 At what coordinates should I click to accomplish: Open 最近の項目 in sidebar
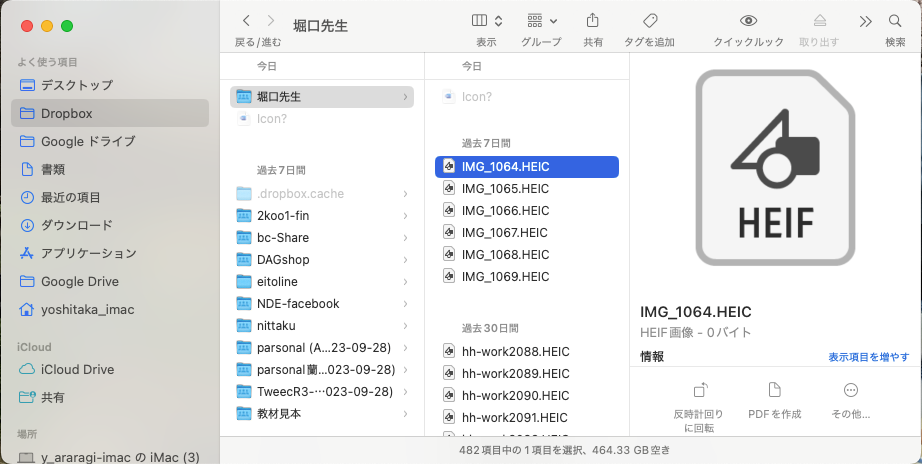tap(110, 198)
